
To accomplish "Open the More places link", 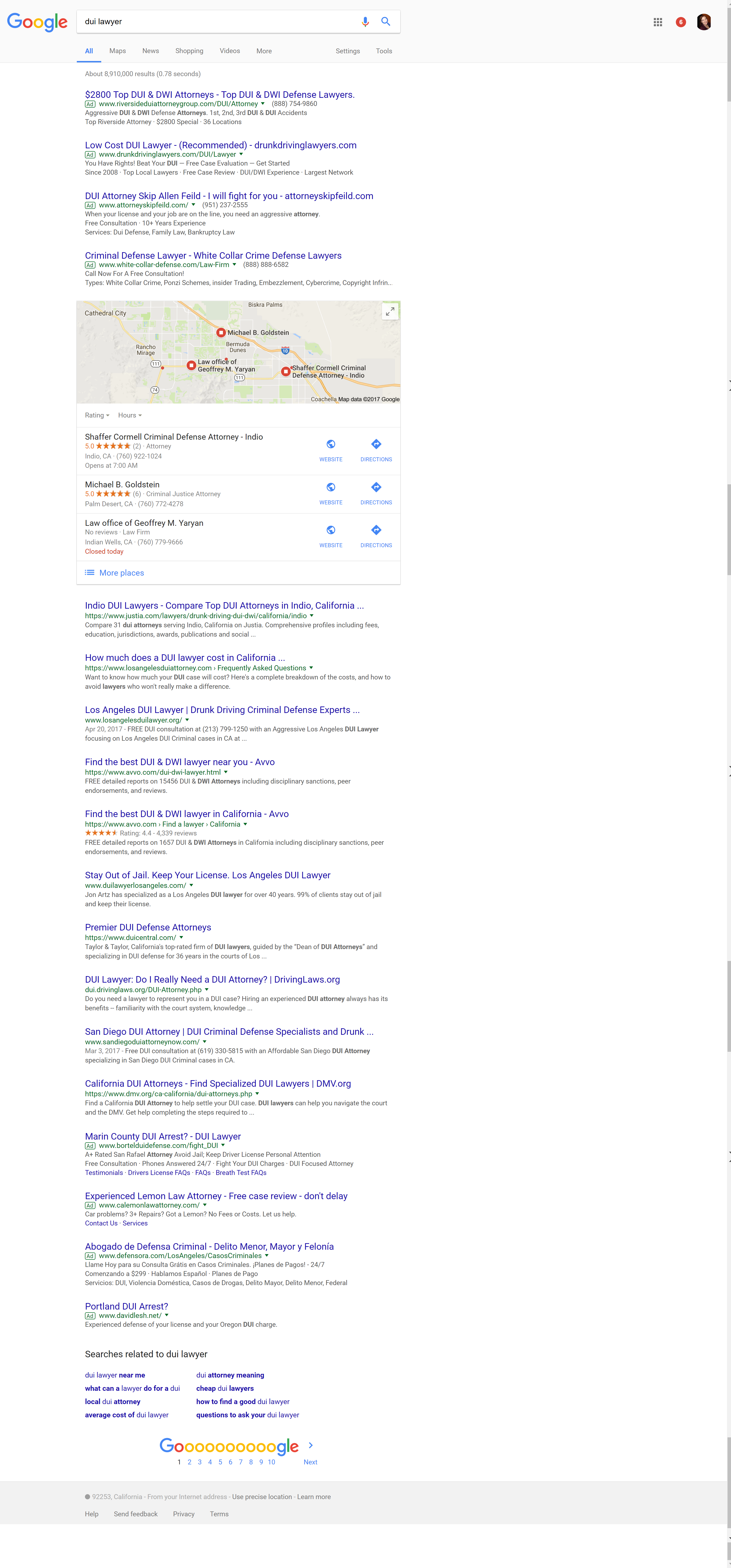I will click(x=121, y=573).
